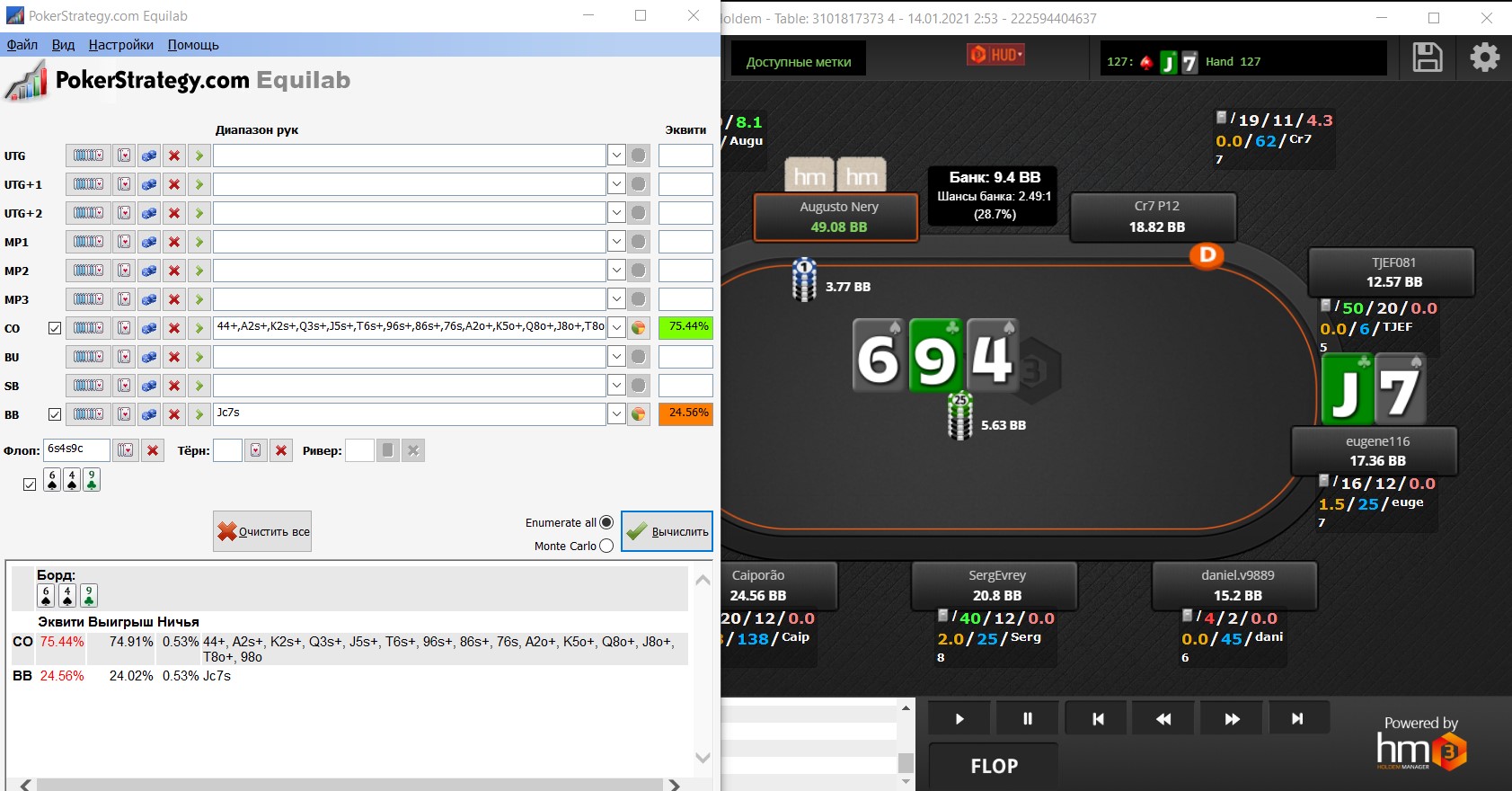Clear CO range with red X
Viewport: 1512px width, 791px height.
coord(174,328)
